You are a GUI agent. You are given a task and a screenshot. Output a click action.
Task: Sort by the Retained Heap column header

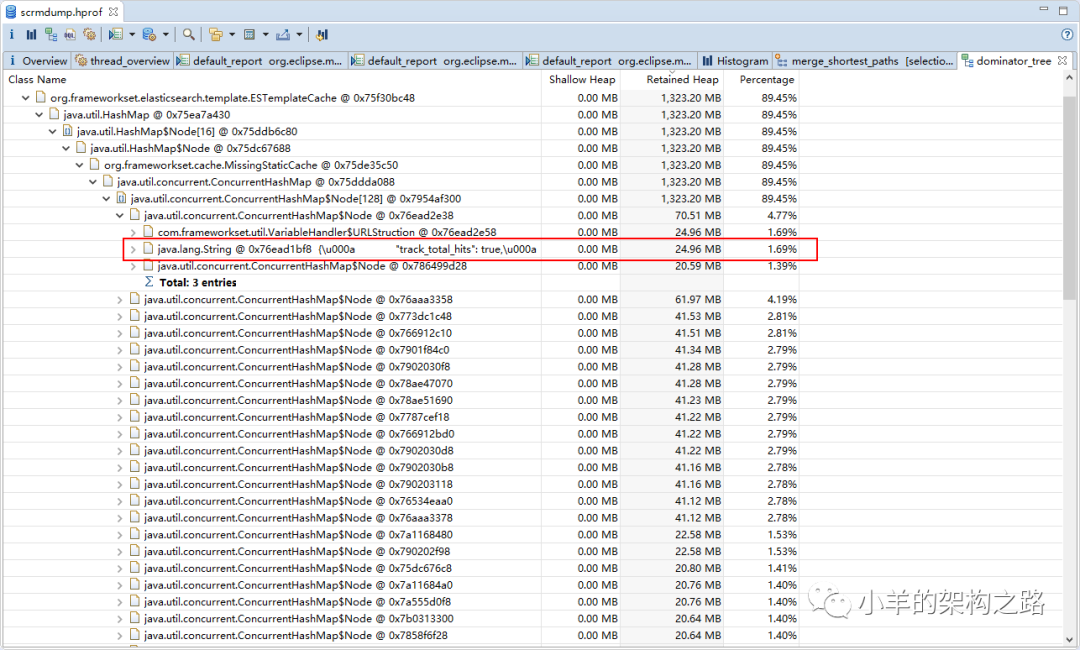672,79
